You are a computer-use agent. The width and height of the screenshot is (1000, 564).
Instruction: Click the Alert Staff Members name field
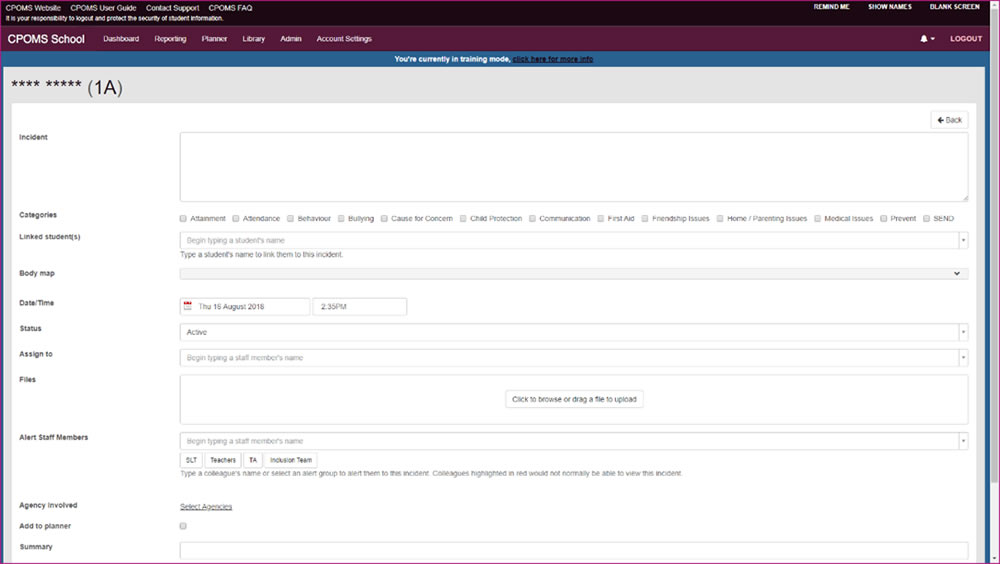tap(569, 441)
